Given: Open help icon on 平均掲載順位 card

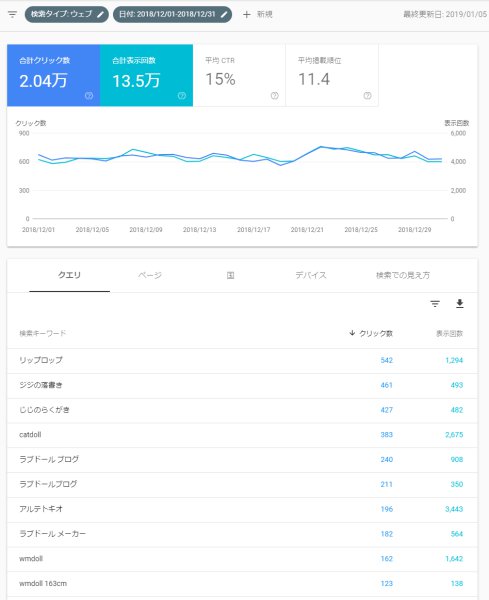Looking at the screenshot, I should (x=367, y=96).
